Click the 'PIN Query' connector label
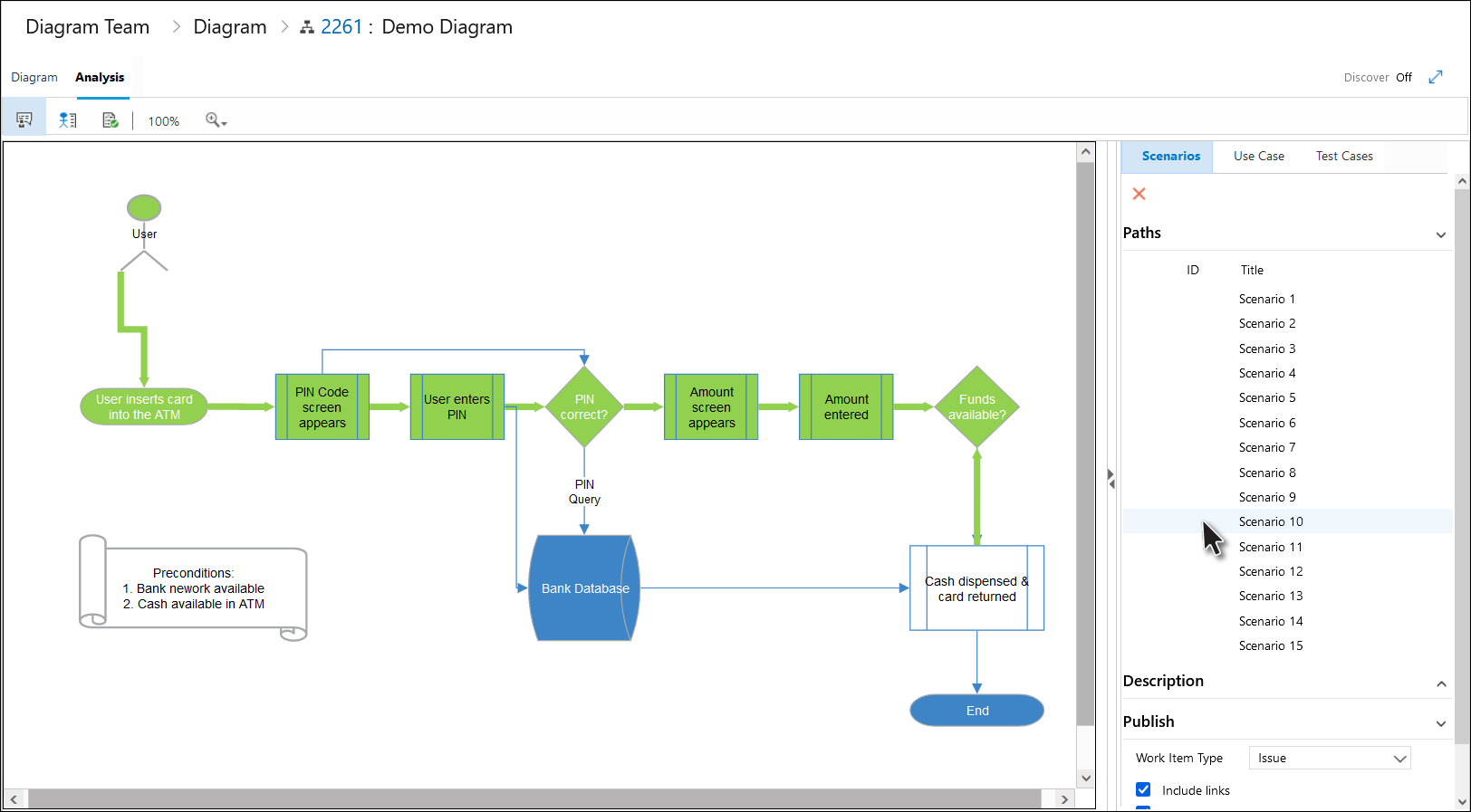 click(x=584, y=492)
